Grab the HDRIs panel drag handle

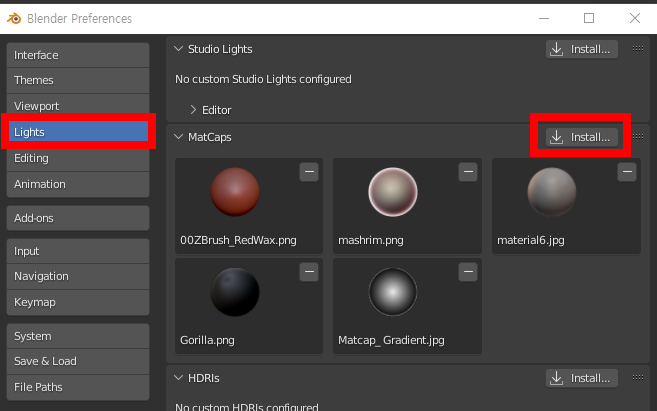click(x=638, y=377)
